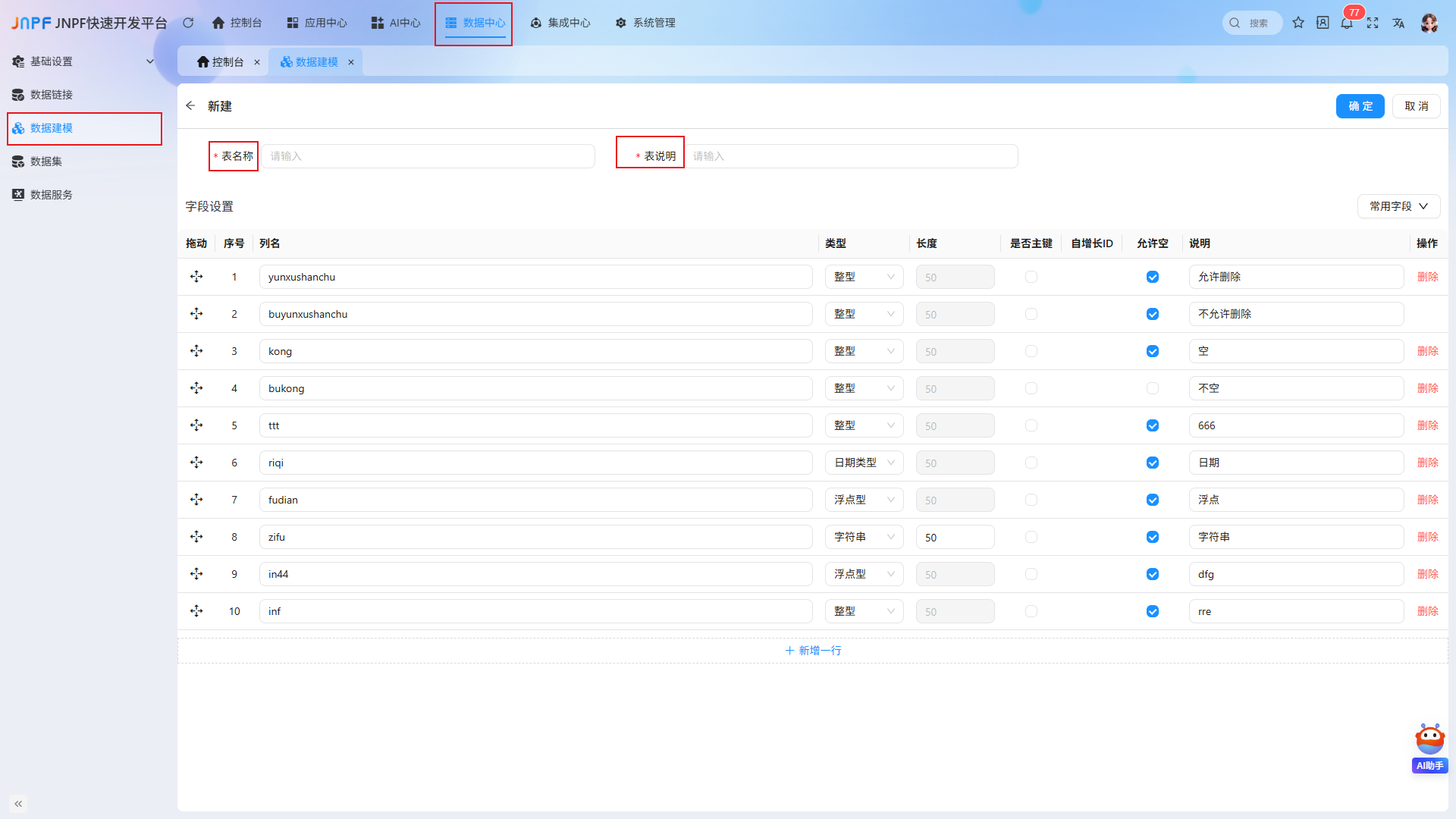Expand the 基础设置 sidebar section
The height and width of the screenshot is (819, 1456).
[x=83, y=61]
